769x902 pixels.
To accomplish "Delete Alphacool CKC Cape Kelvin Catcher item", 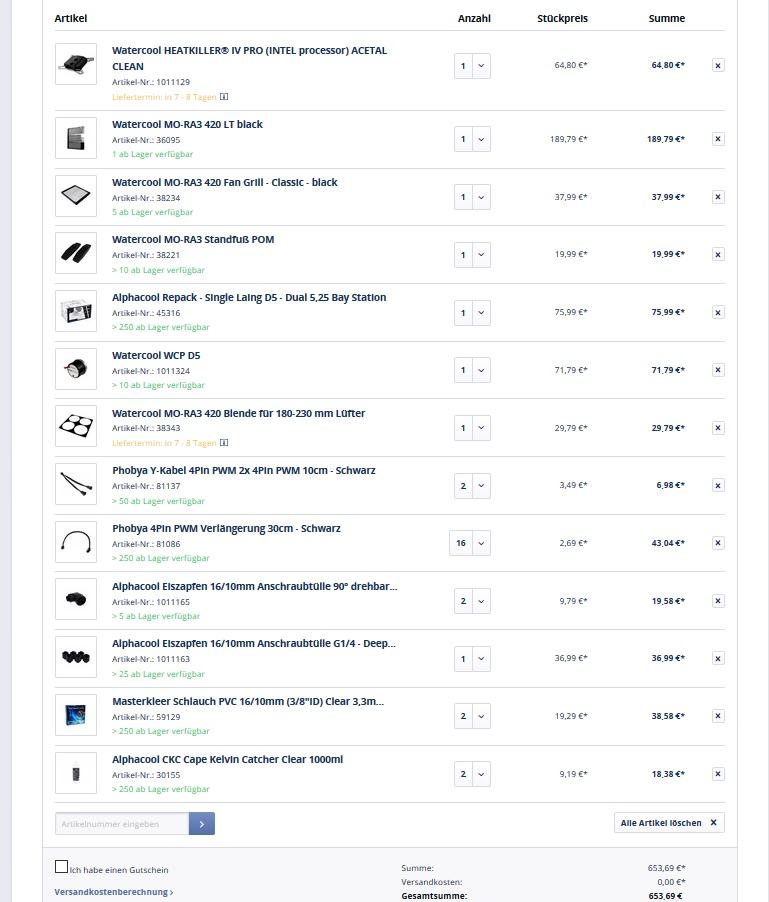I will coord(718,774).
